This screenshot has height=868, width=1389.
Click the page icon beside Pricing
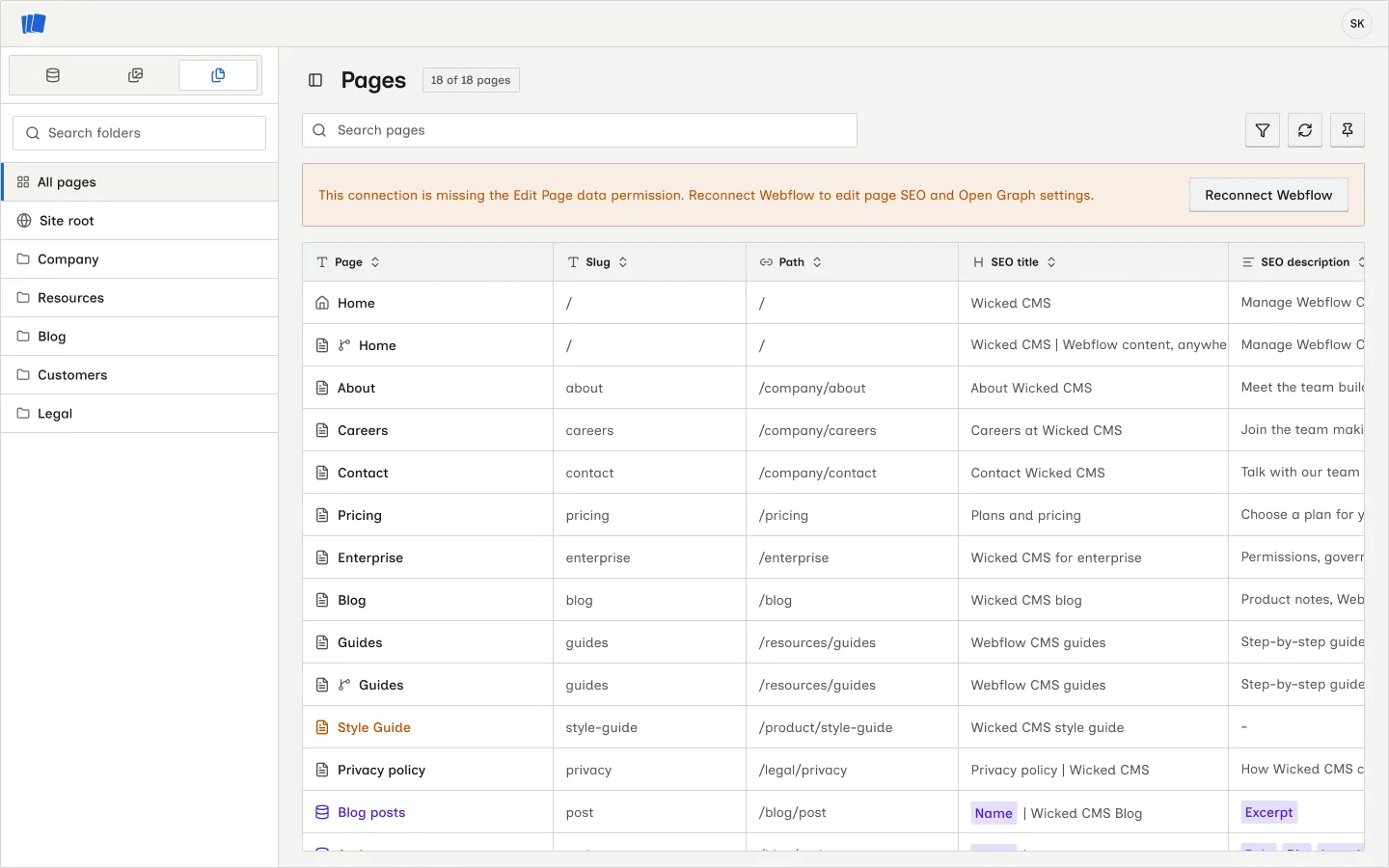pos(322,515)
